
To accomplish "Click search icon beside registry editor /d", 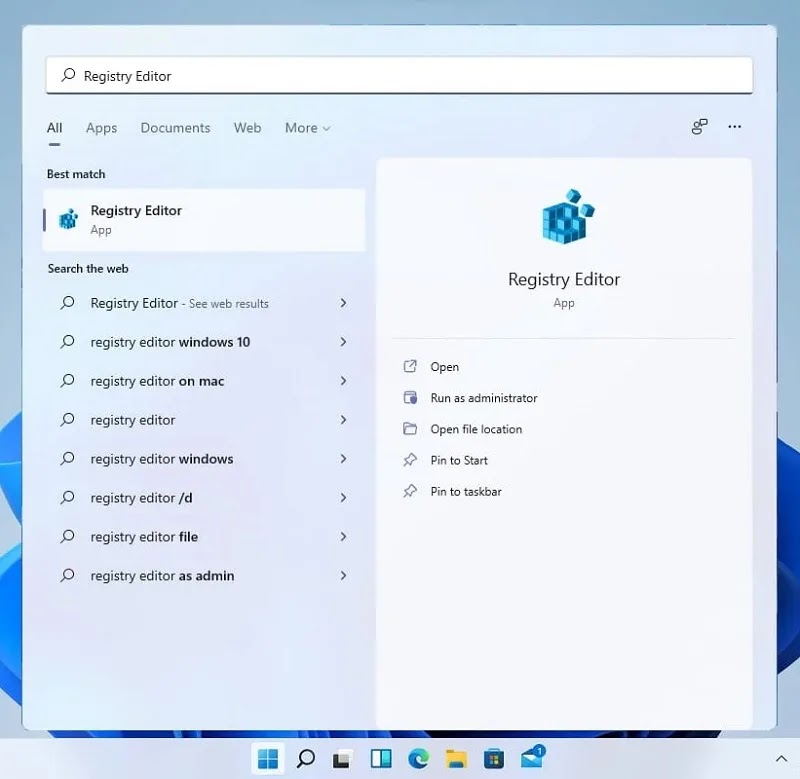I will [x=67, y=497].
